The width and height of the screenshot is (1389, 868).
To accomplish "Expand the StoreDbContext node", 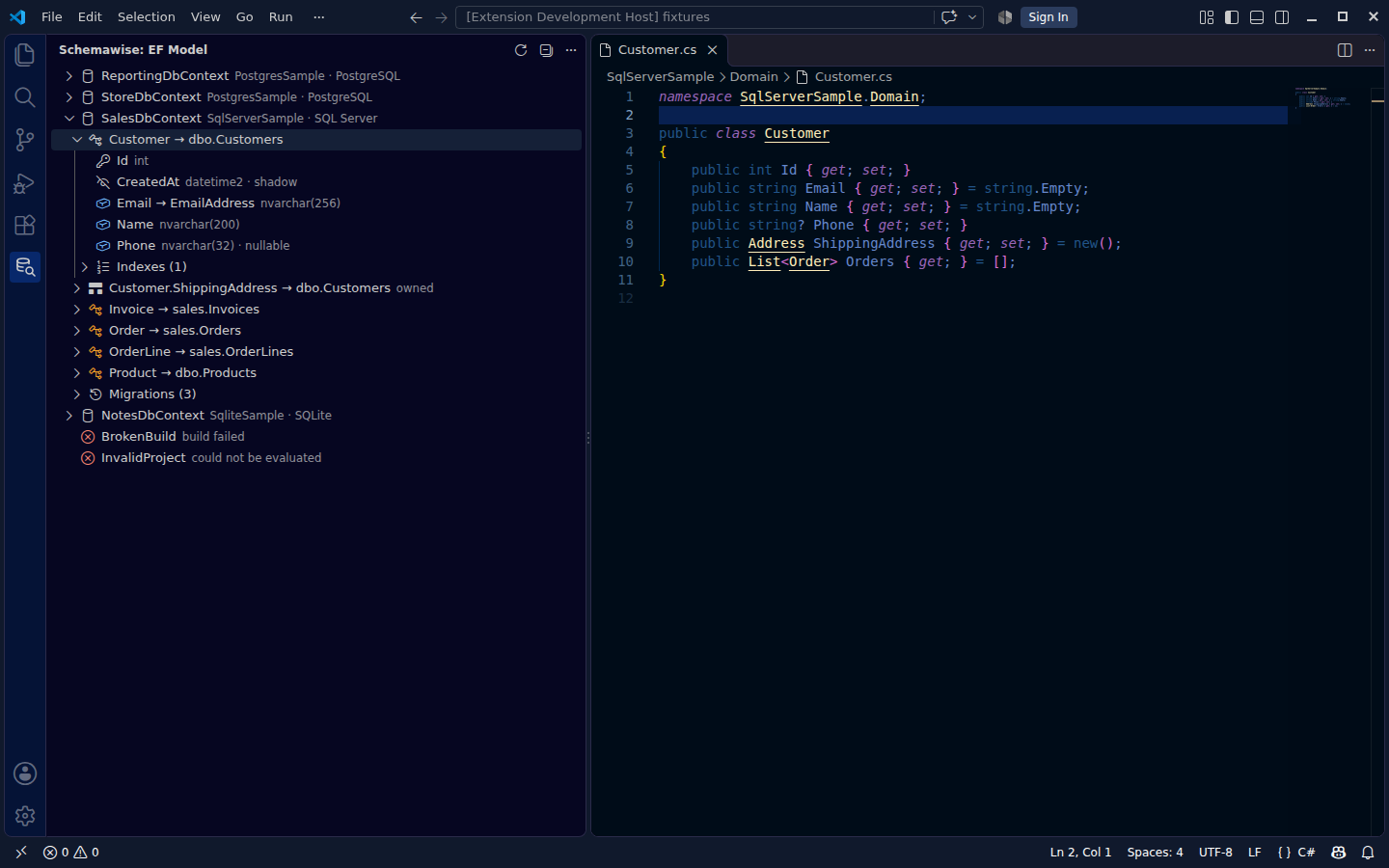I will pyautogui.click(x=69, y=97).
